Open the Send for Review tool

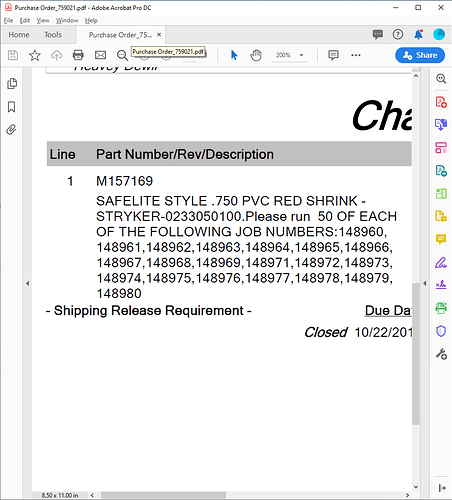coord(441,216)
